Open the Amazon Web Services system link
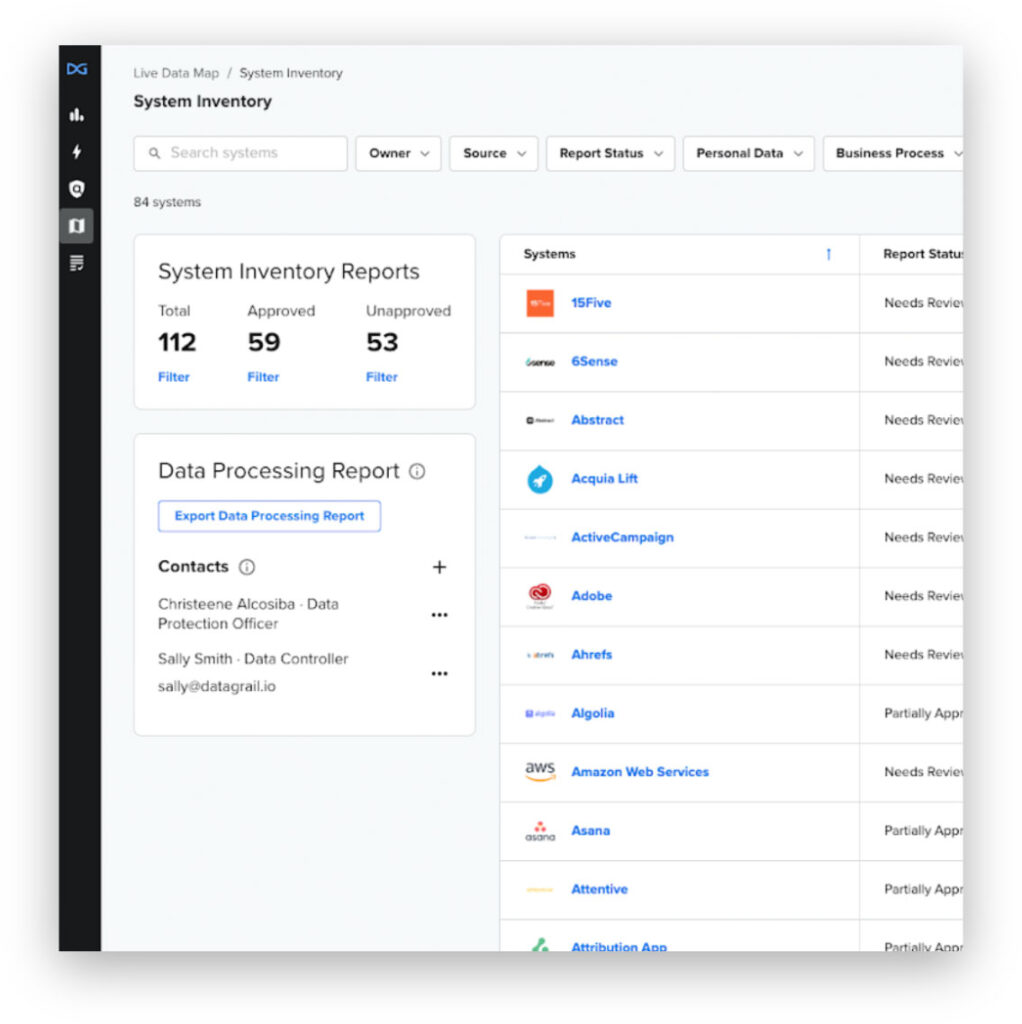This screenshot has height=1024, width=1022. point(639,772)
